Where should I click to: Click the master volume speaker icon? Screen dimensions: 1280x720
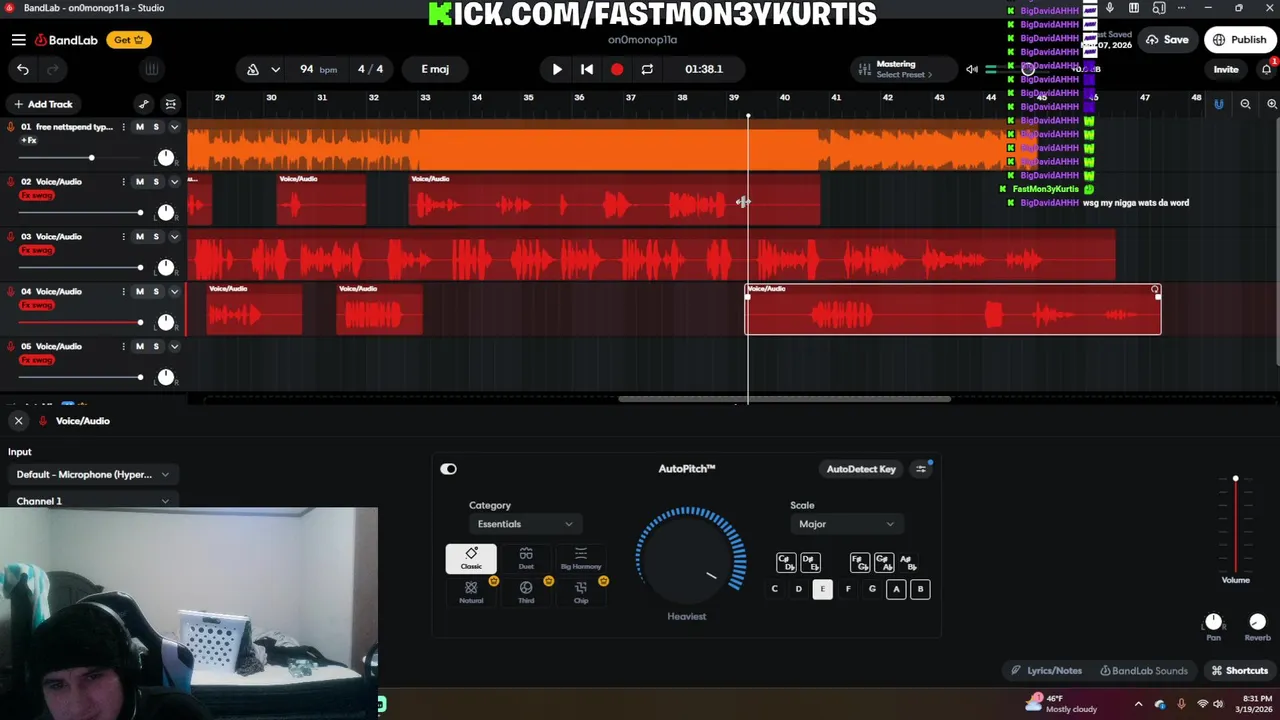(x=971, y=69)
